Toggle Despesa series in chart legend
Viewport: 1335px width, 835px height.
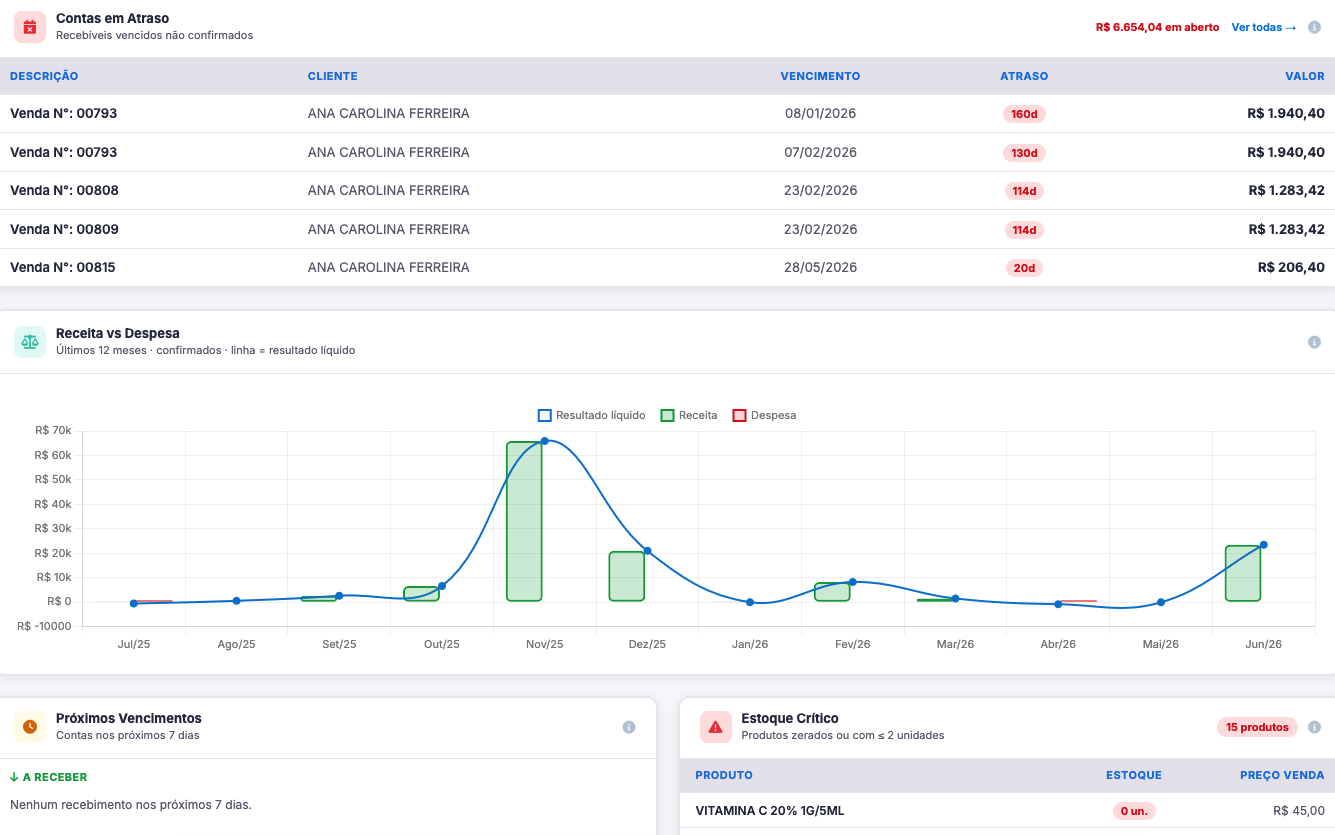(764, 415)
